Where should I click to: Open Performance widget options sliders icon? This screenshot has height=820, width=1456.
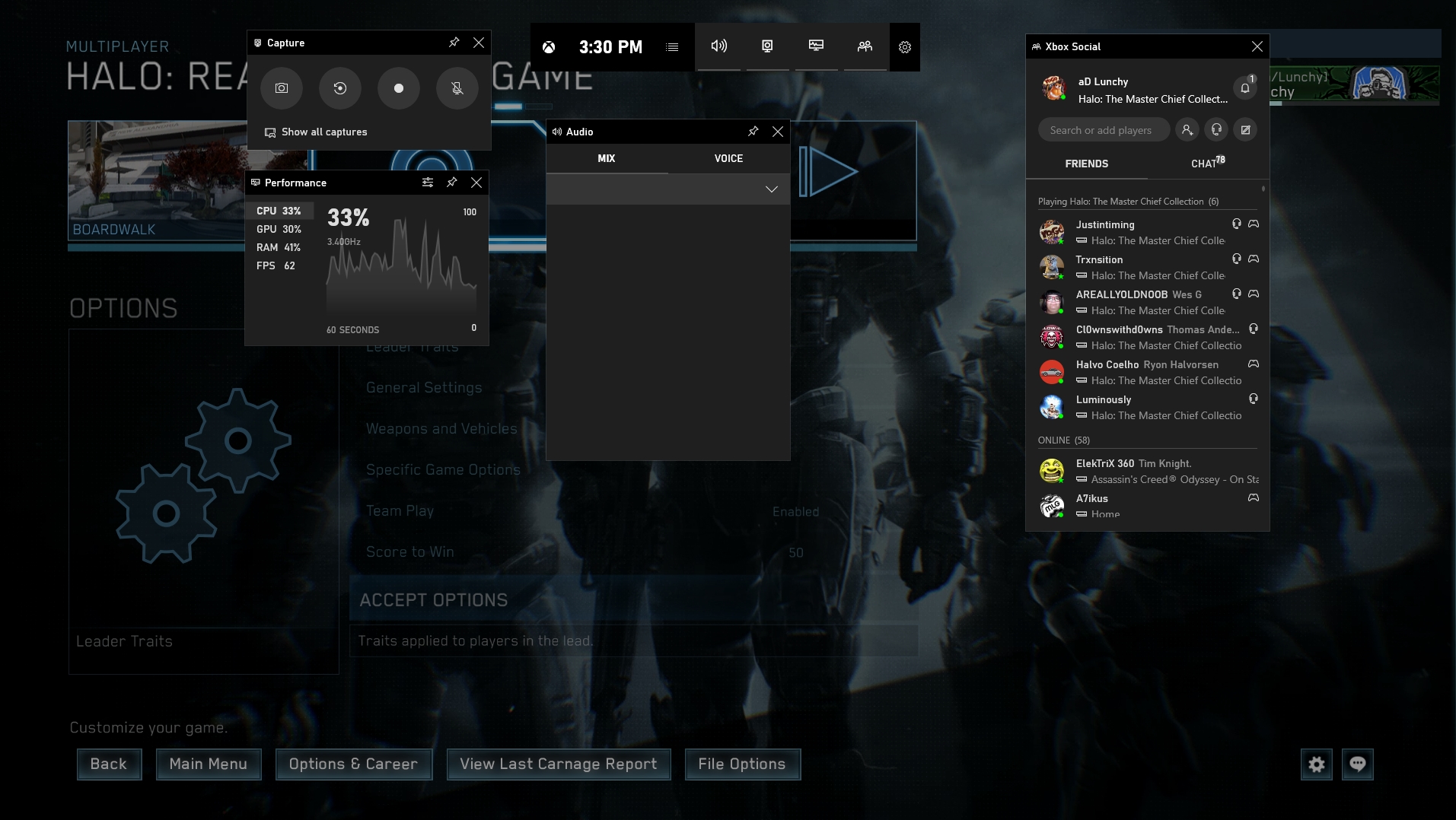(x=428, y=183)
